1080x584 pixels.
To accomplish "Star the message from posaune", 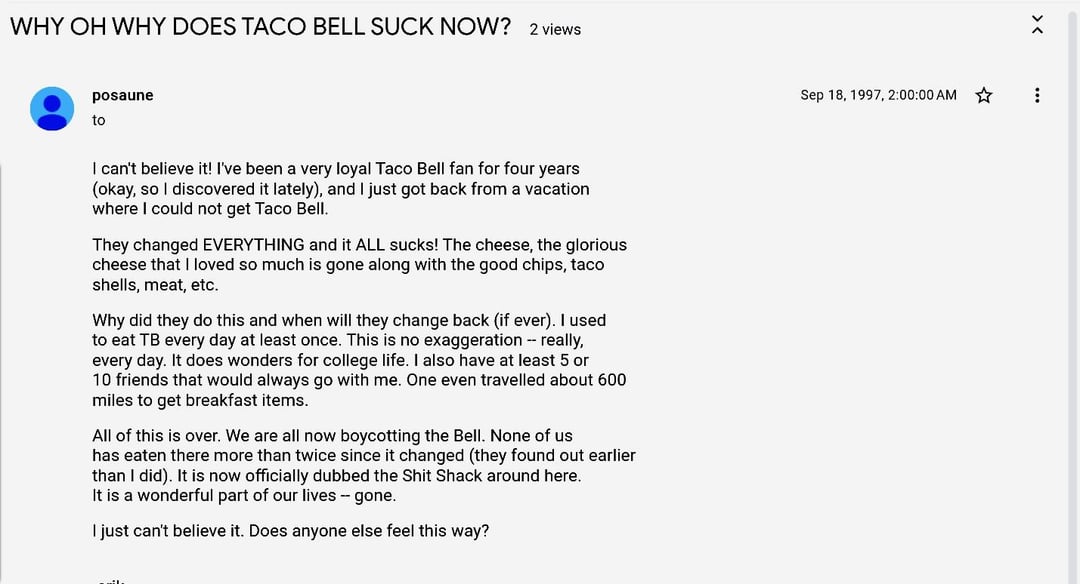I will pyautogui.click(x=984, y=95).
